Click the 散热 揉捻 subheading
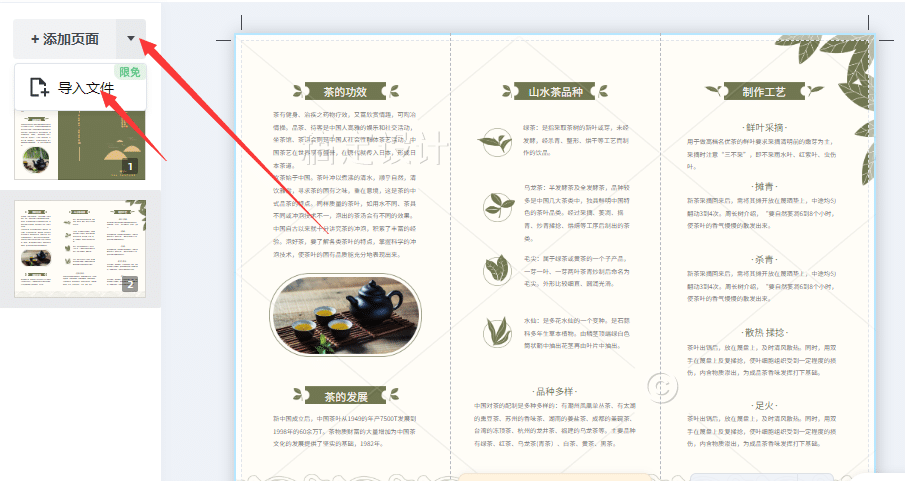The image size is (905, 481). point(764,333)
